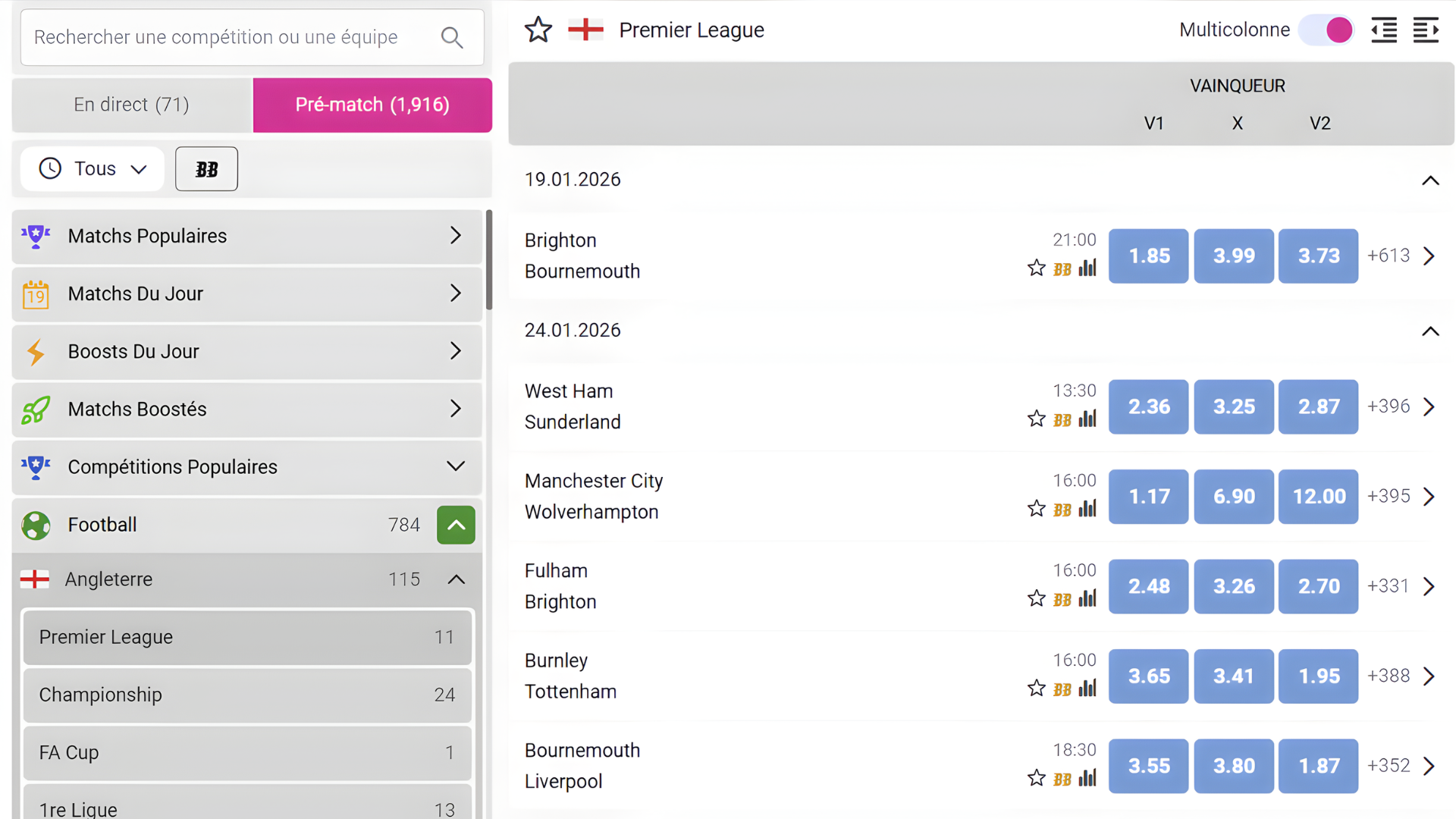Open the Tous time filter dropdown
Viewport: 1456px width, 819px height.
pyautogui.click(x=93, y=169)
